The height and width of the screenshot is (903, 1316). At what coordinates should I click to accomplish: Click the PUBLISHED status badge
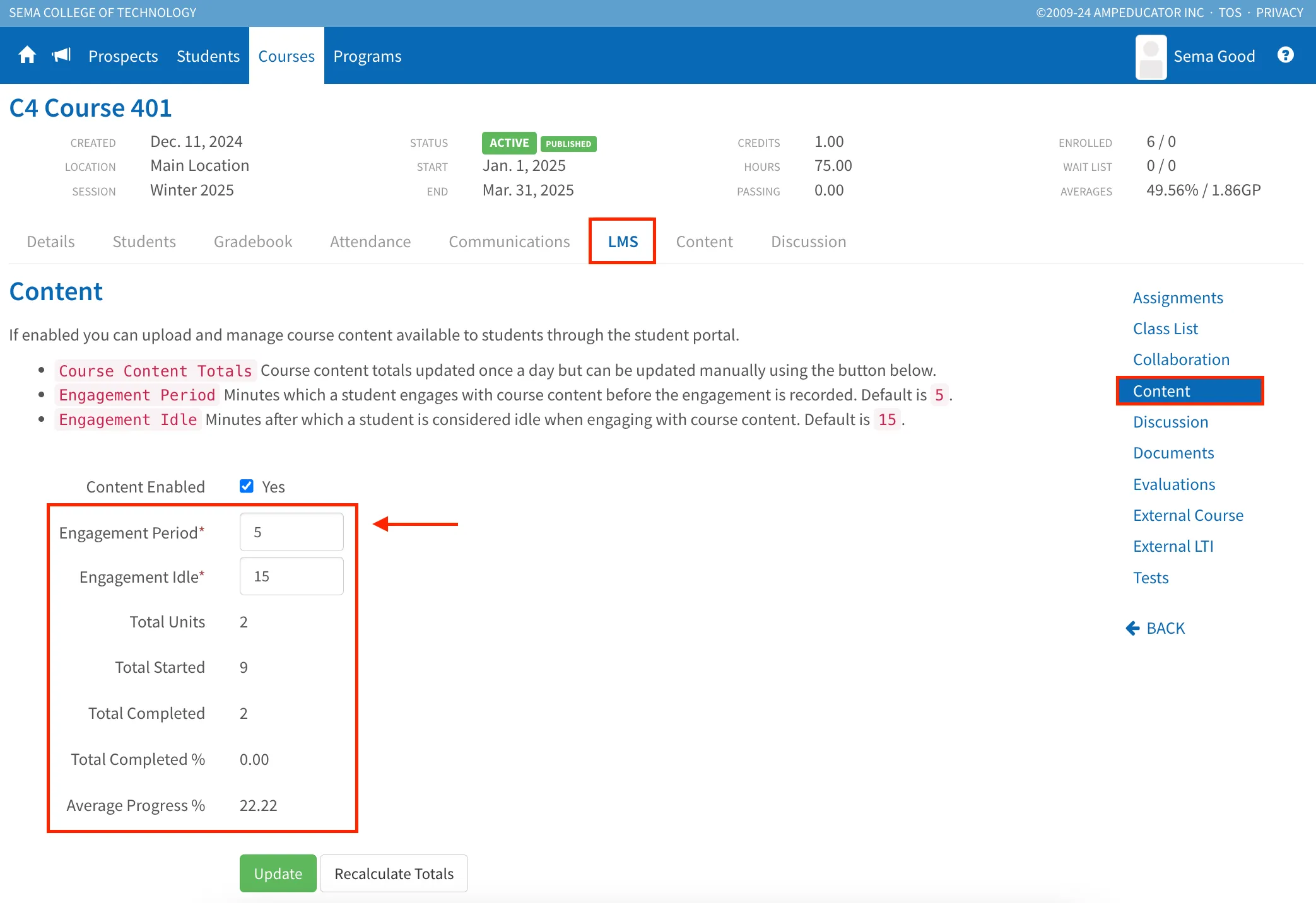568,144
